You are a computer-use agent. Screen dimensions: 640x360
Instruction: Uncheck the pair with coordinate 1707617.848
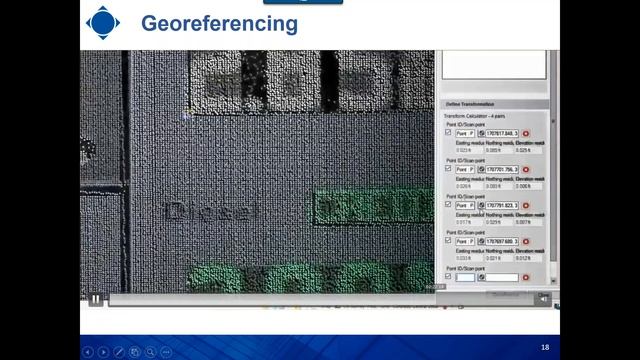[x=448, y=133]
